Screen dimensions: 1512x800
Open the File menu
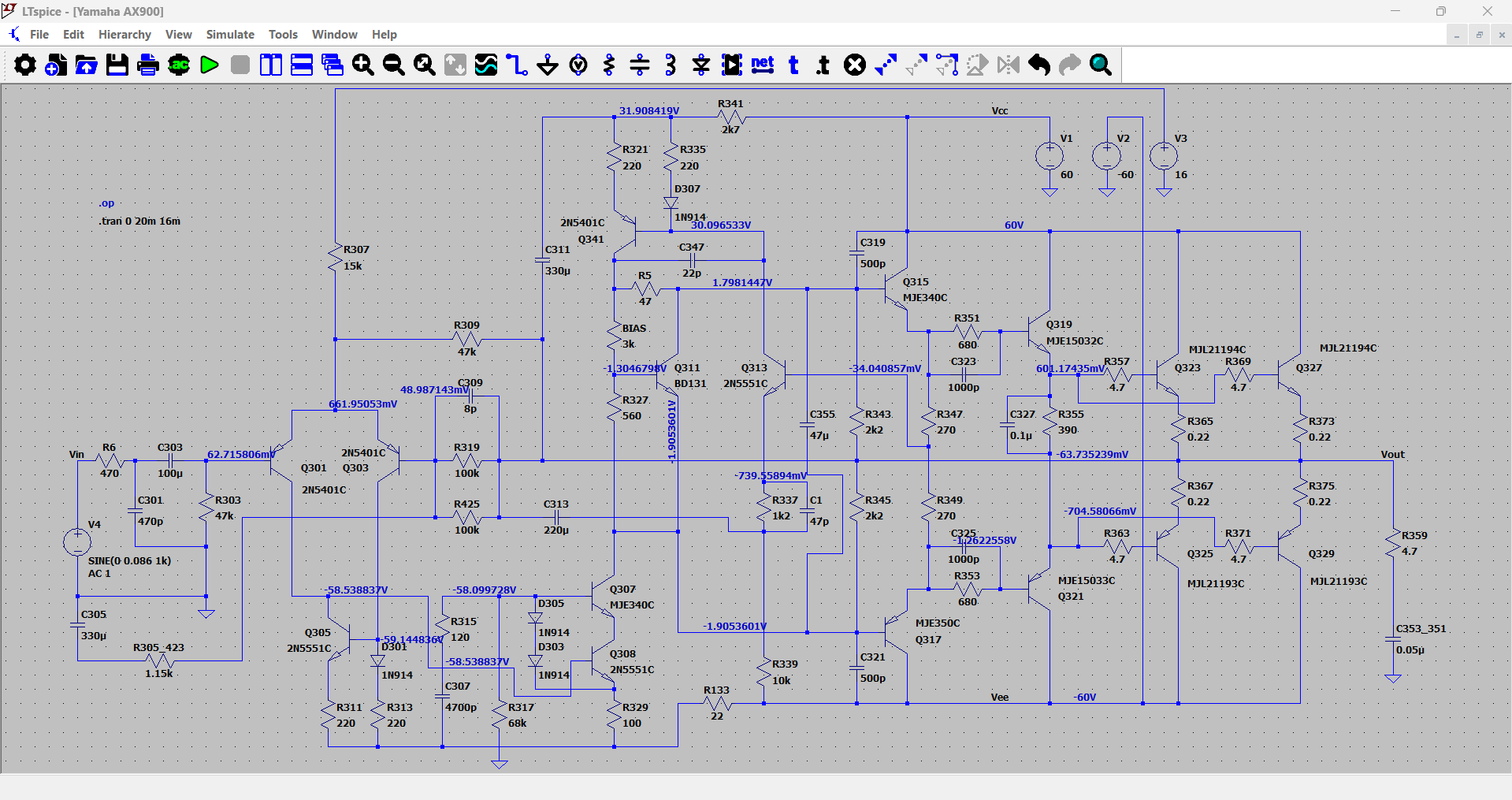pyautogui.click(x=39, y=35)
